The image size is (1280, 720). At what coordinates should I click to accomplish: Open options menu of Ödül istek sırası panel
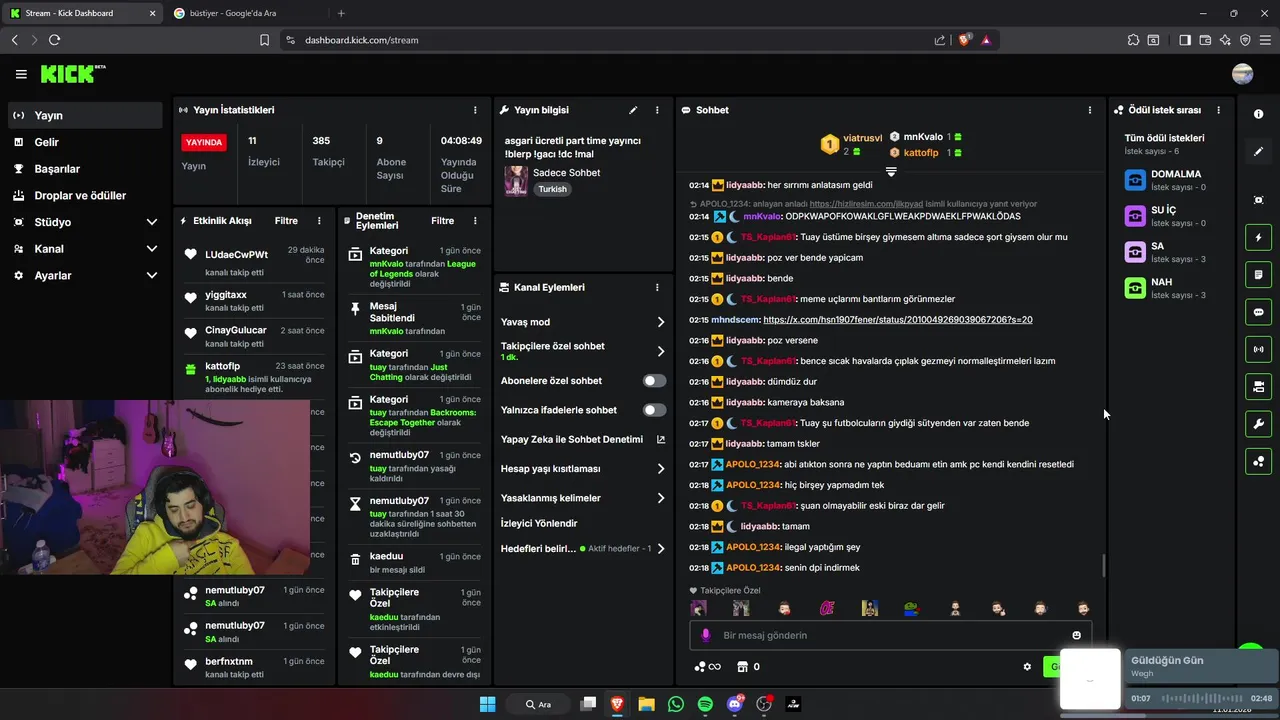(1218, 110)
